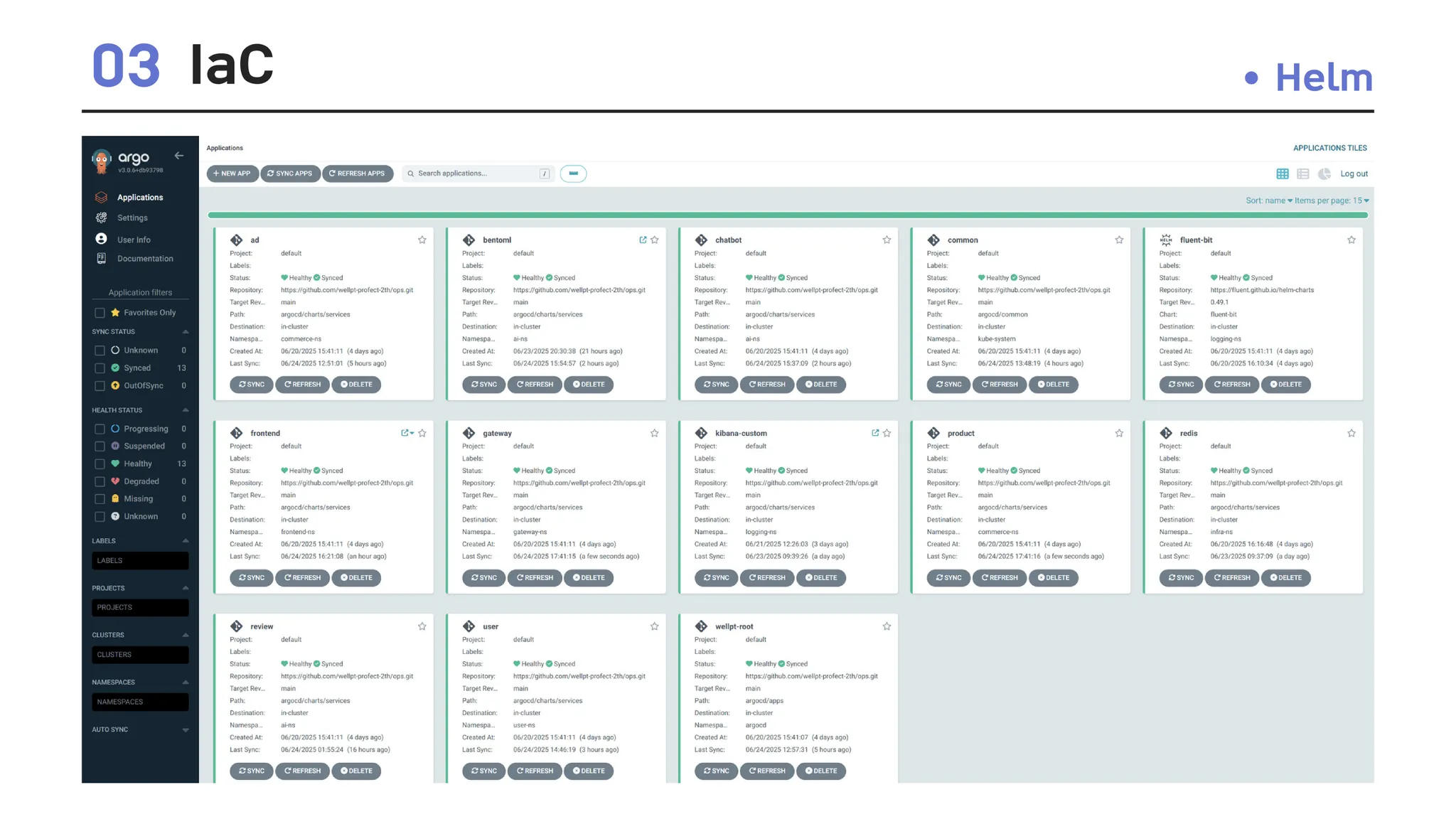Click the Search applications field
This screenshot has height=819, width=1456.
[x=478, y=173]
